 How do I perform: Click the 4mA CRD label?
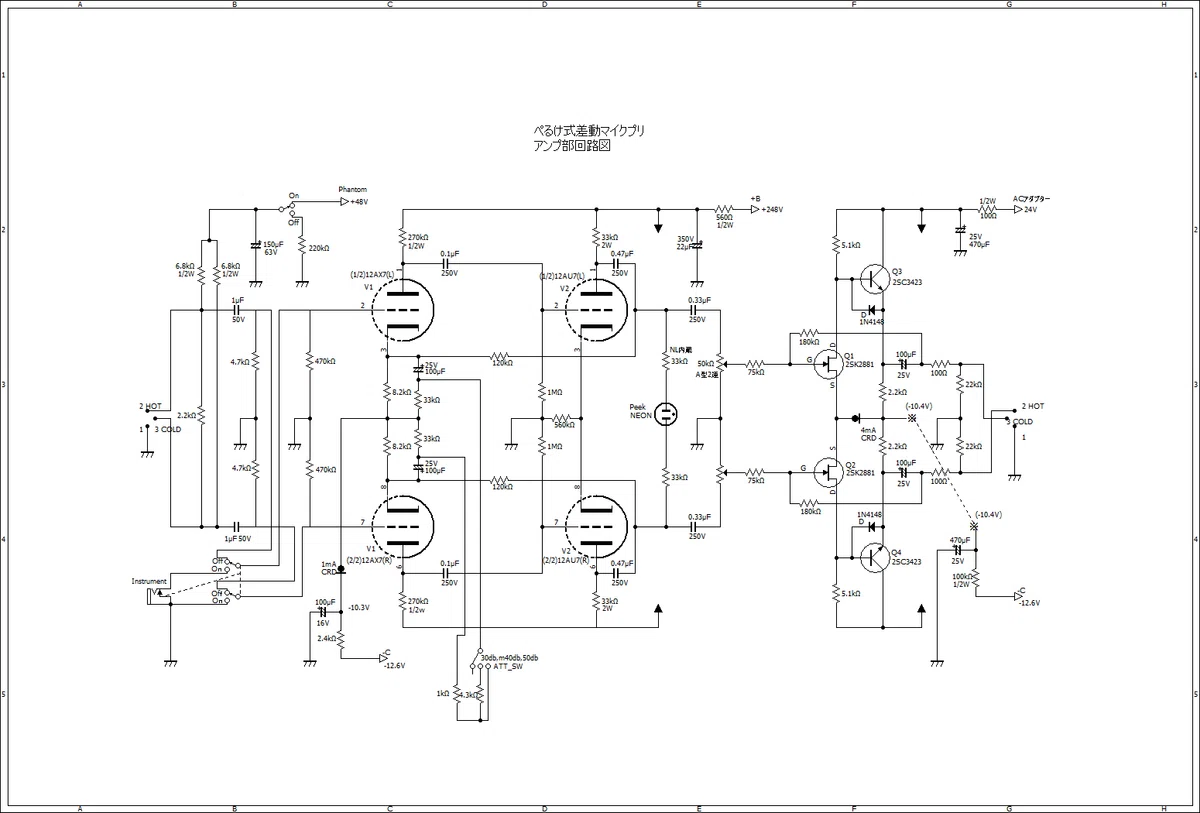(868, 434)
